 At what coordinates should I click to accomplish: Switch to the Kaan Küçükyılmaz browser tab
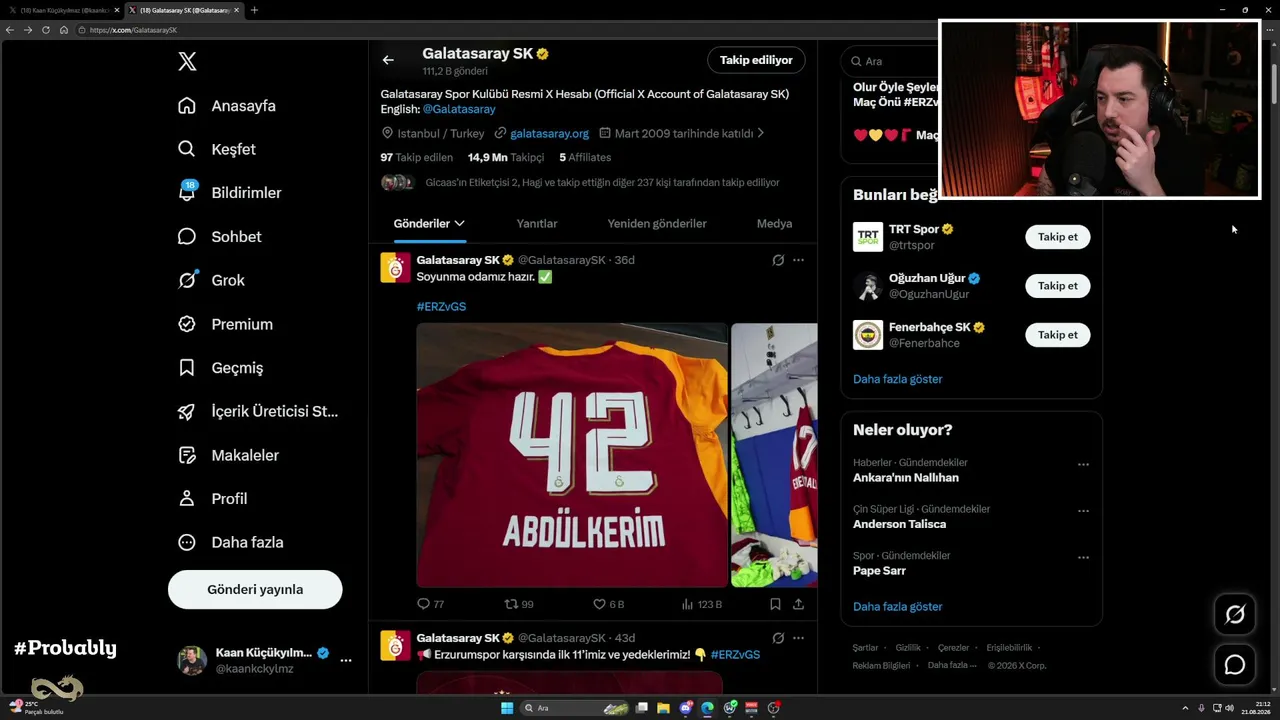click(65, 10)
